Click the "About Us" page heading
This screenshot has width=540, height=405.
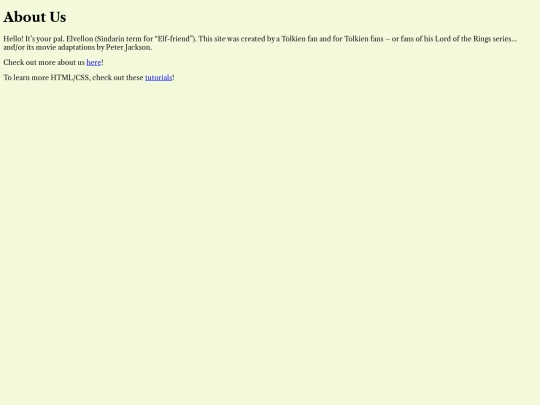tap(35, 17)
